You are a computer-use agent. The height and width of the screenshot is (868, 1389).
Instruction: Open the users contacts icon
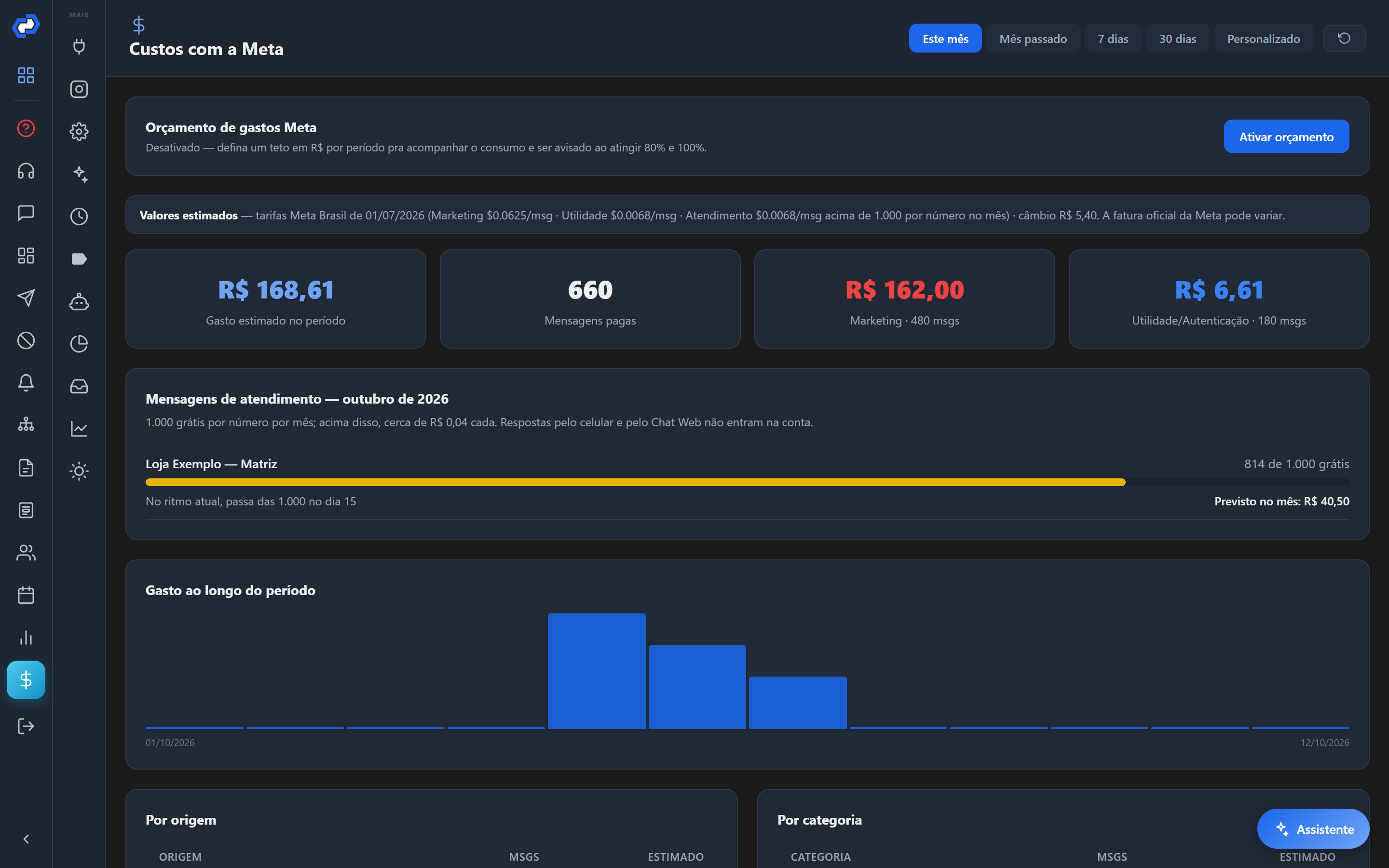point(26,553)
